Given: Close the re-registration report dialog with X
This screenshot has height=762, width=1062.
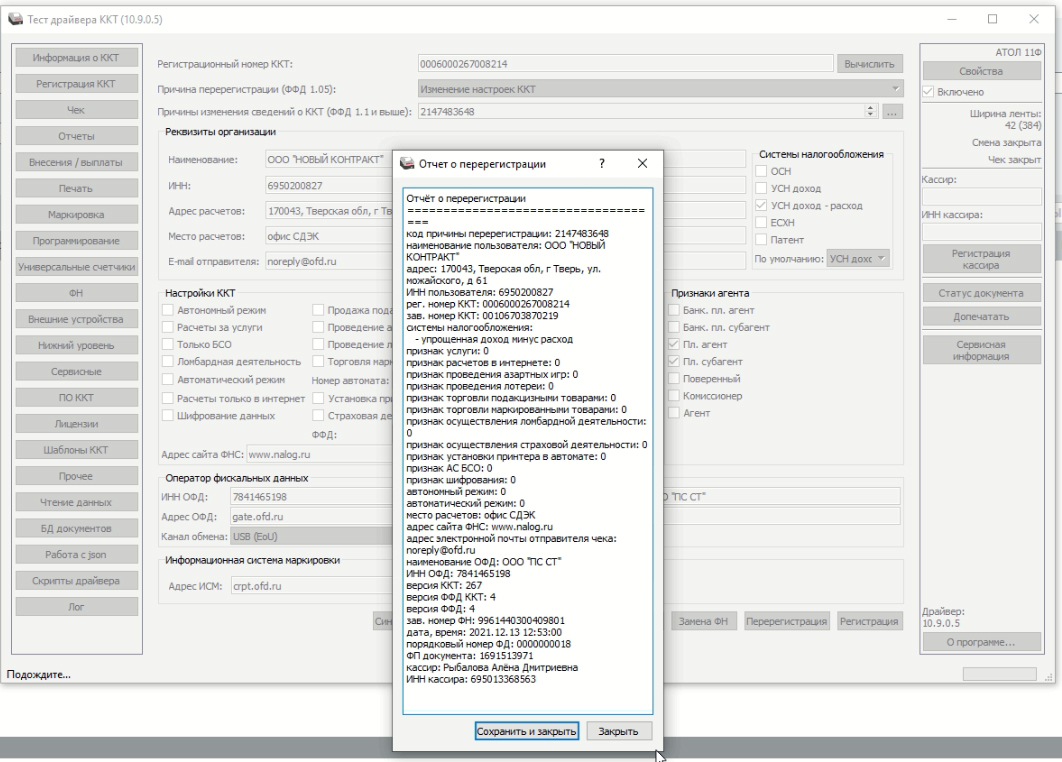Looking at the screenshot, I should click(641, 163).
